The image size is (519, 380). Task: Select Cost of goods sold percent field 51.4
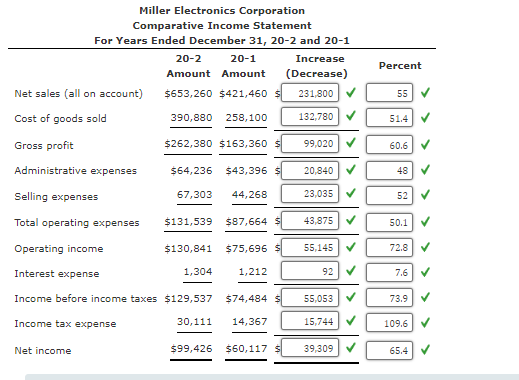(389, 118)
